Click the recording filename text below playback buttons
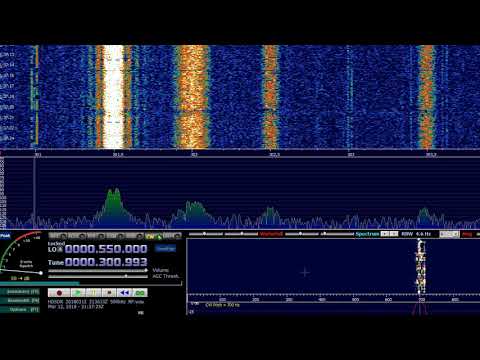The height and width of the screenshot is (360, 480). click(96, 302)
